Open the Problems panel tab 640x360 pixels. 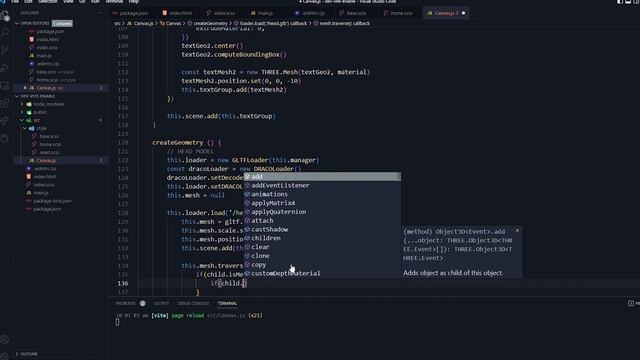pyautogui.click(x=131, y=303)
